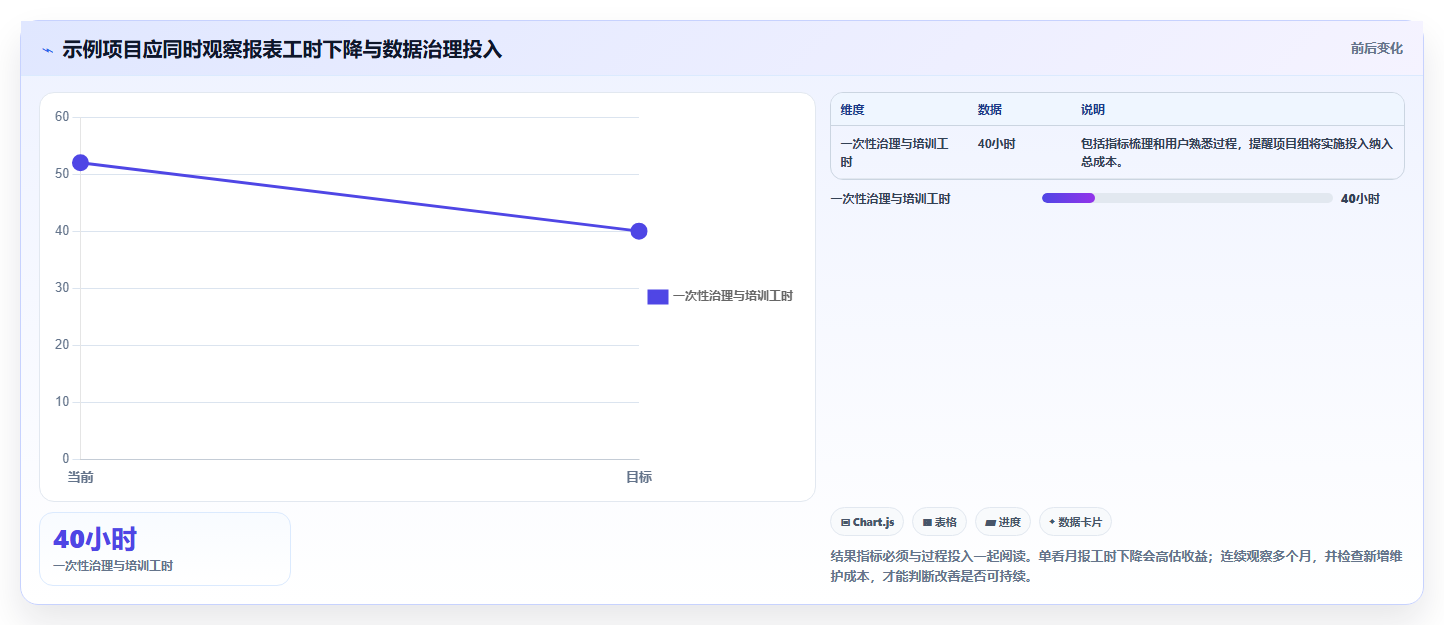Click the icon in the 进度 tag
1444x625 pixels.
(x=990, y=522)
